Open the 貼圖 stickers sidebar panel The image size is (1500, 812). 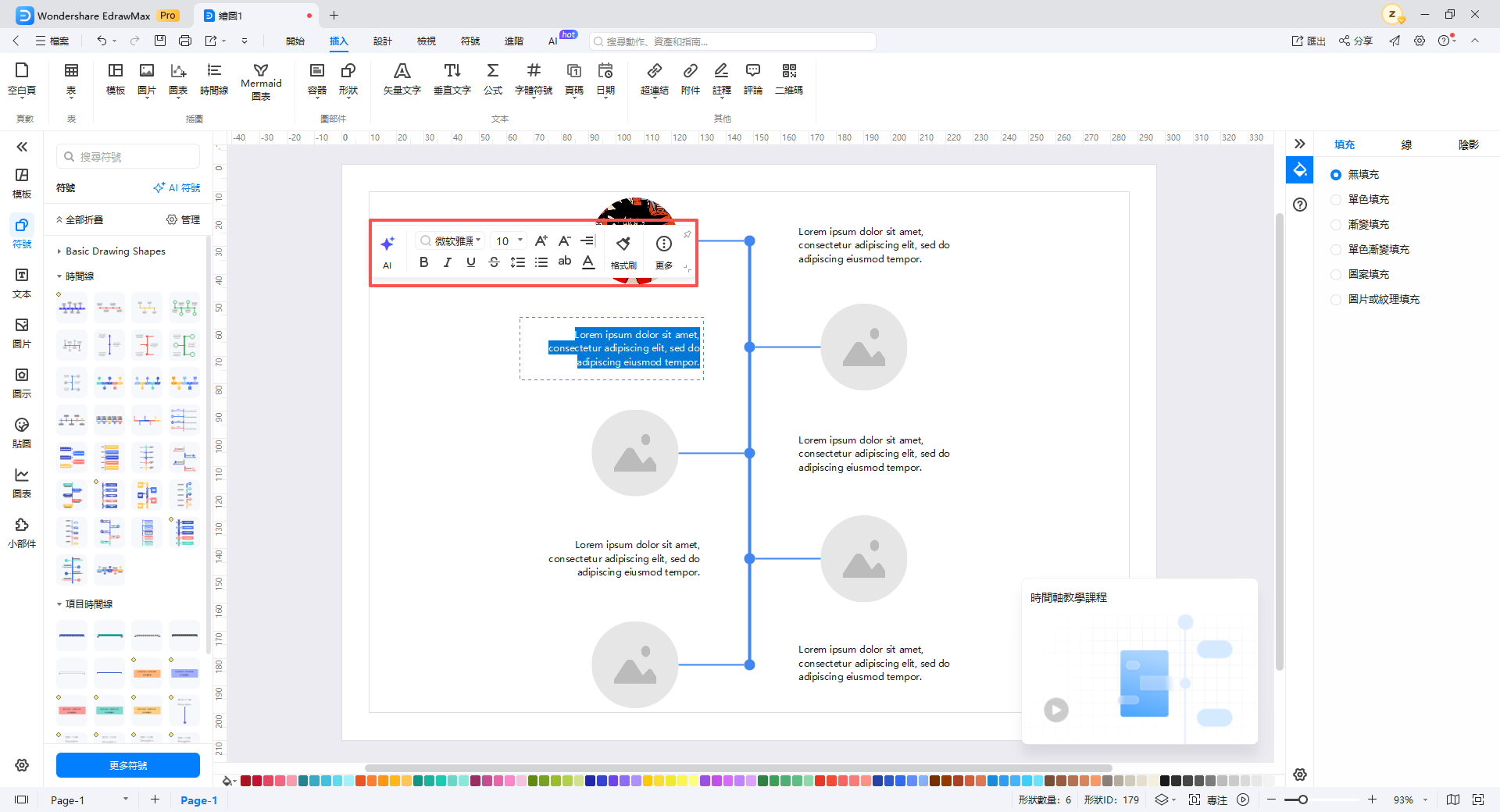pyautogui.click(x=22, y=432)
